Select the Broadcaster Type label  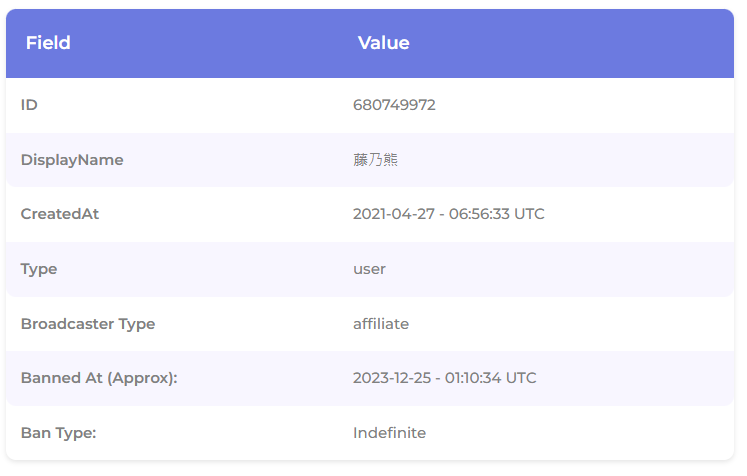[88, 324]
